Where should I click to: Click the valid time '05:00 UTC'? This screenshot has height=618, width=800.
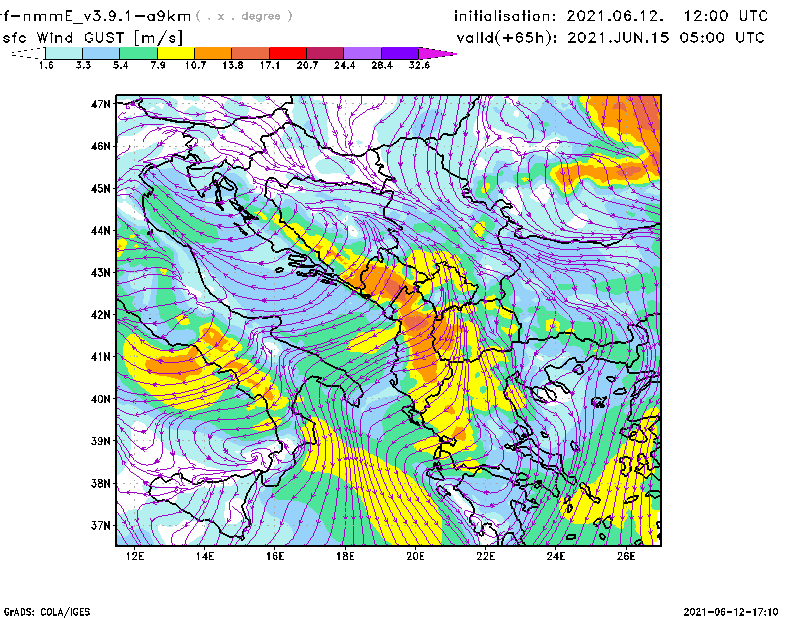pos(722,38)
